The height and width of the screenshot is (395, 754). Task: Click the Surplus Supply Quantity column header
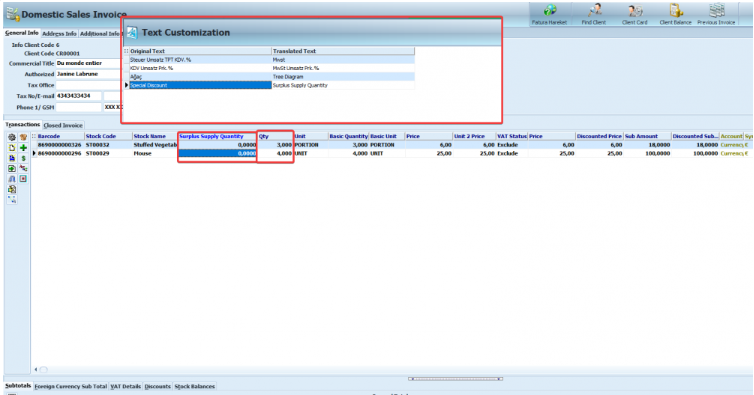(217, 136)
